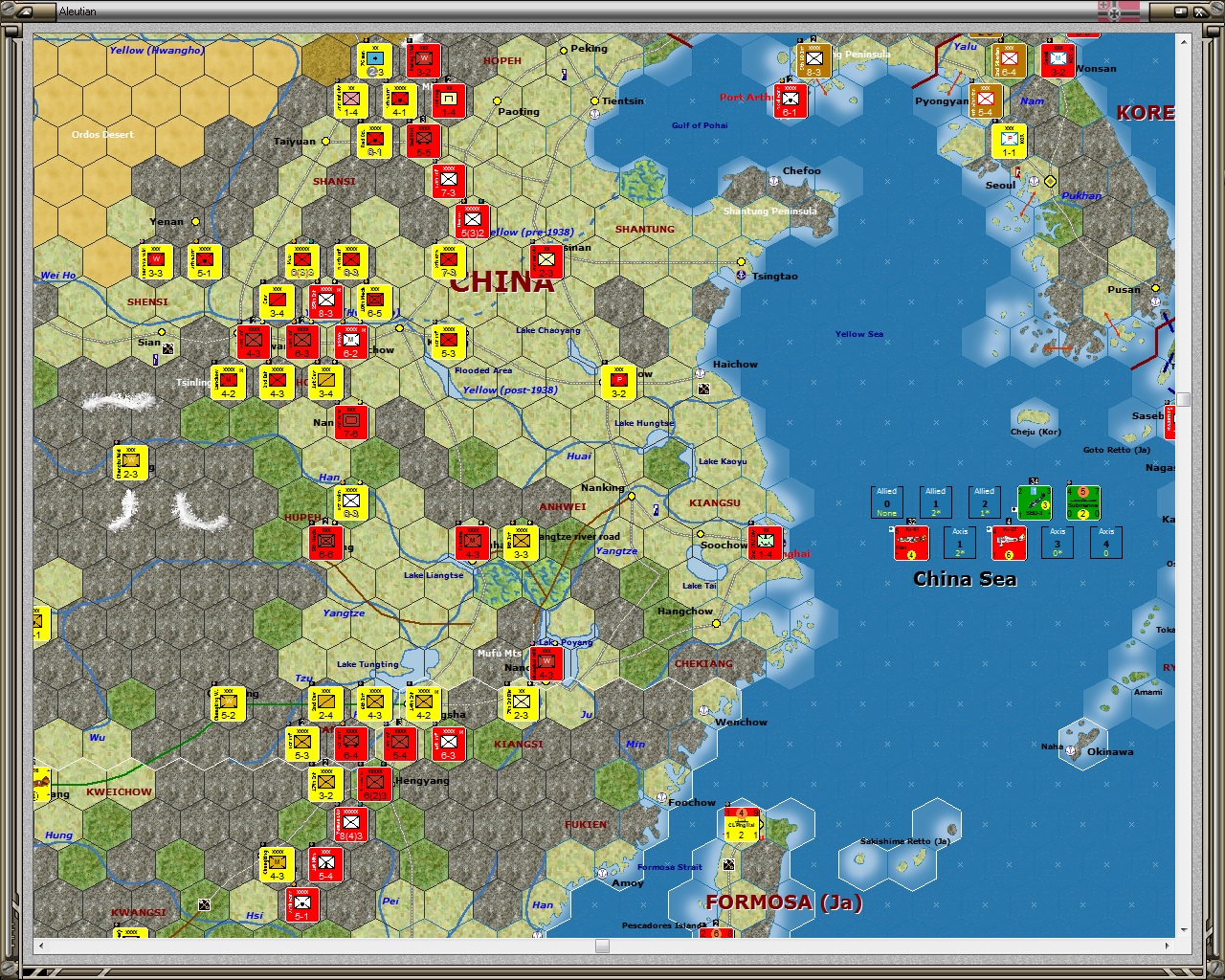Screen dimensions: 1225x980
Task: Select the brown 5-4 unit at Pyongyang
Action: [x=985, y=100]
